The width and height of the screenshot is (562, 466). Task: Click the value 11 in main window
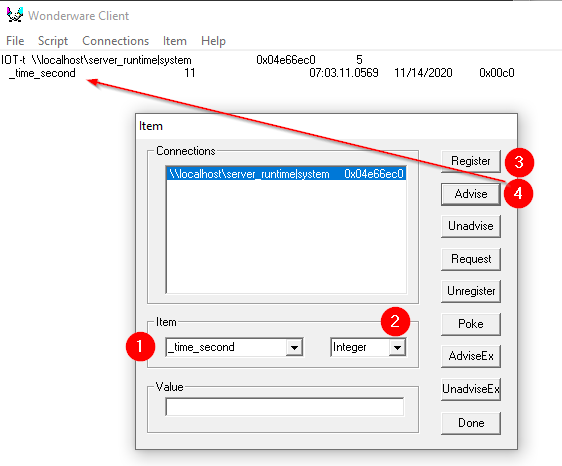(190, 73)
